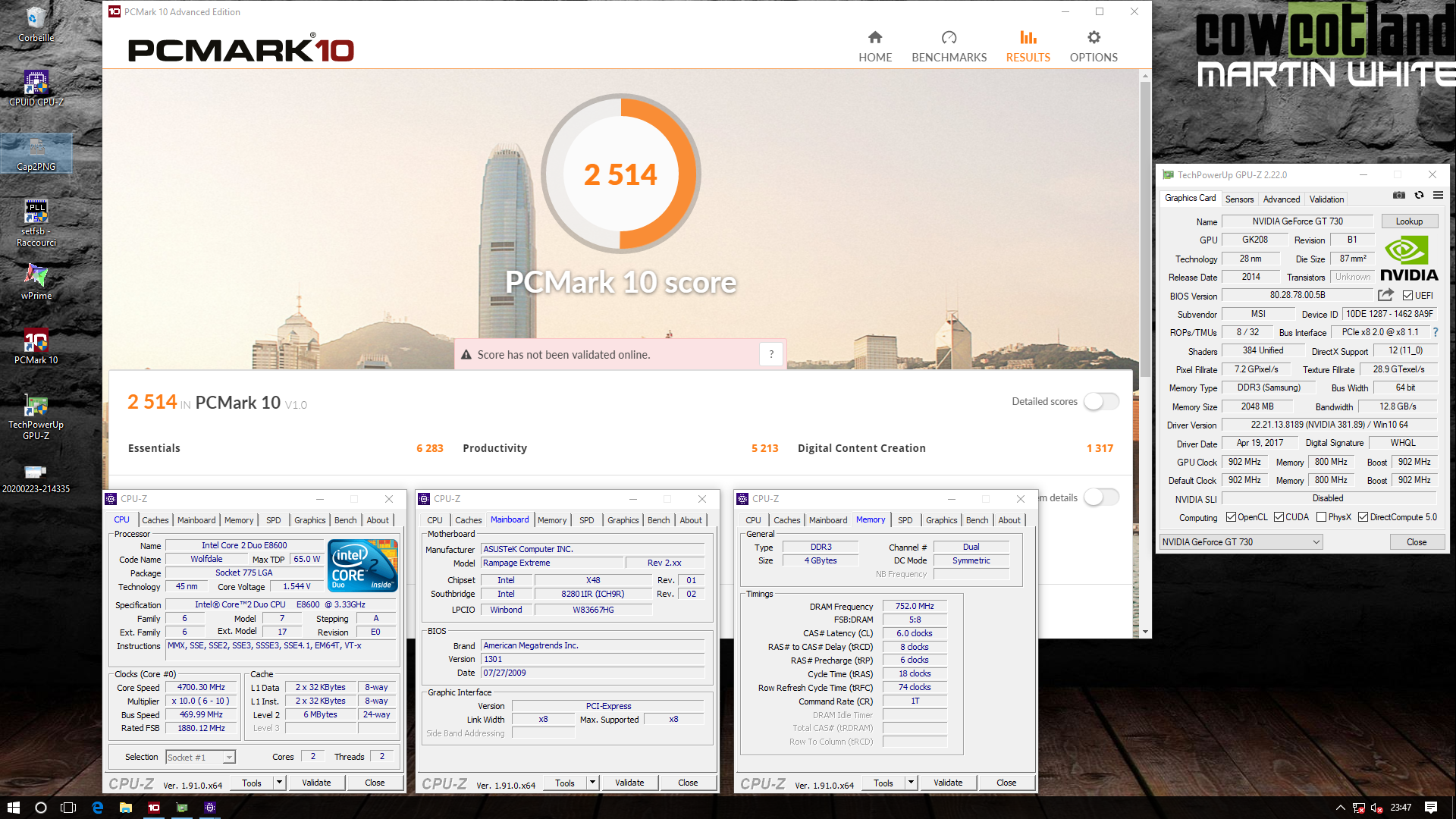Screen dimensions: 1456x819
Task: Launch CPUID CPU-Z desktop shortcut
Action: coord(36,88)
